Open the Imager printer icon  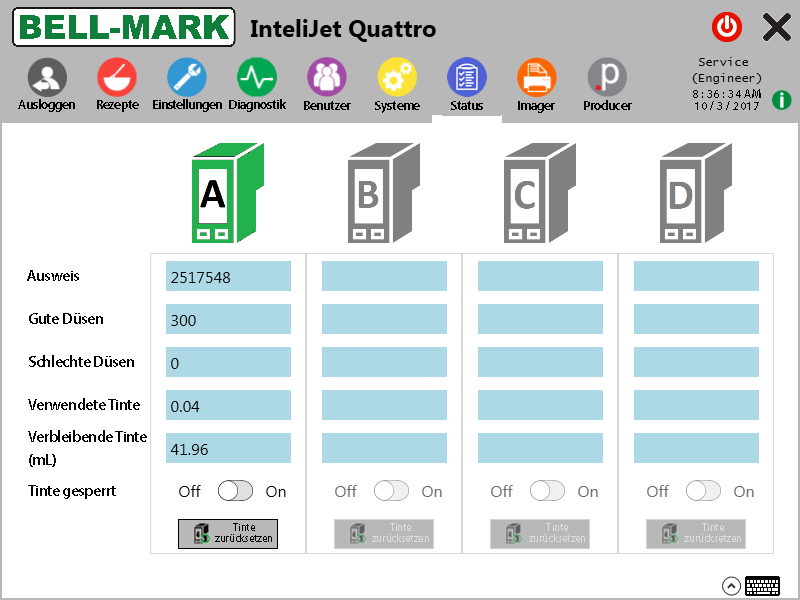pos(536,77)
